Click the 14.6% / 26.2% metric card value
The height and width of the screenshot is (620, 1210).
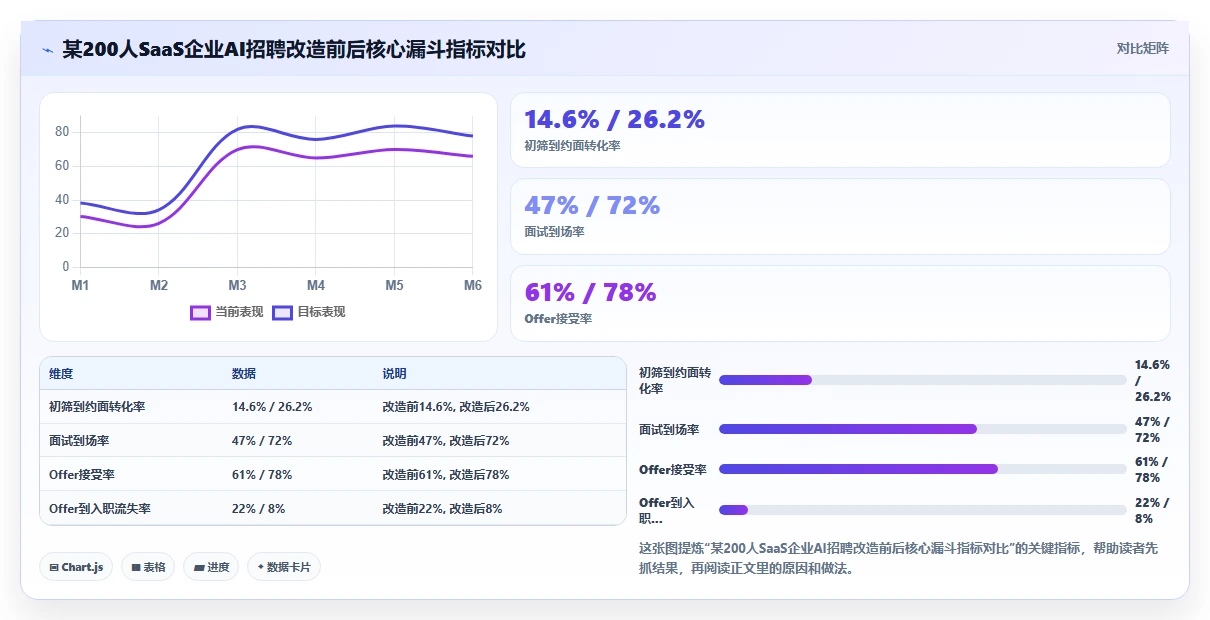tap(614, 119)
